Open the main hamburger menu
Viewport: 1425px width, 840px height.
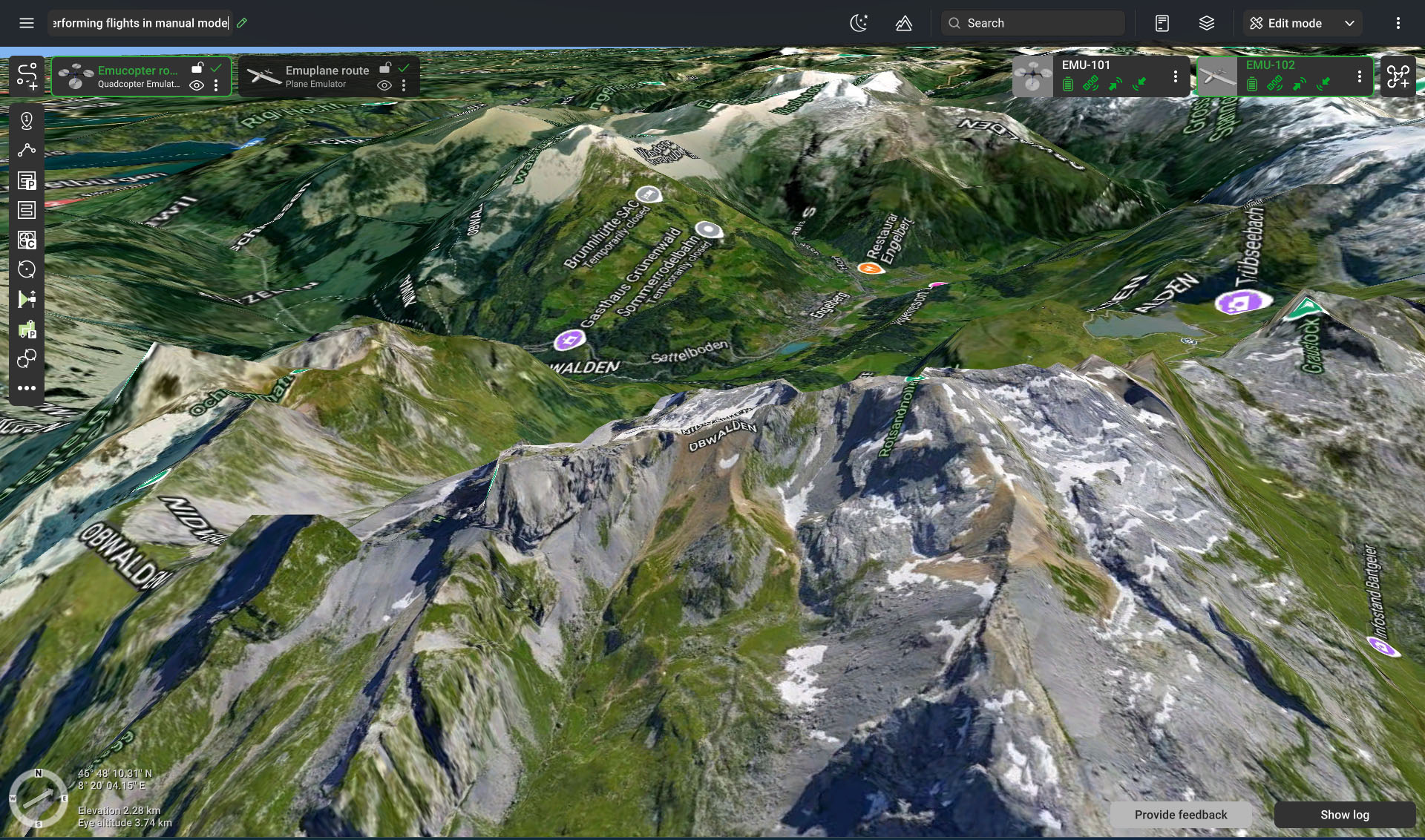(27, 23)
